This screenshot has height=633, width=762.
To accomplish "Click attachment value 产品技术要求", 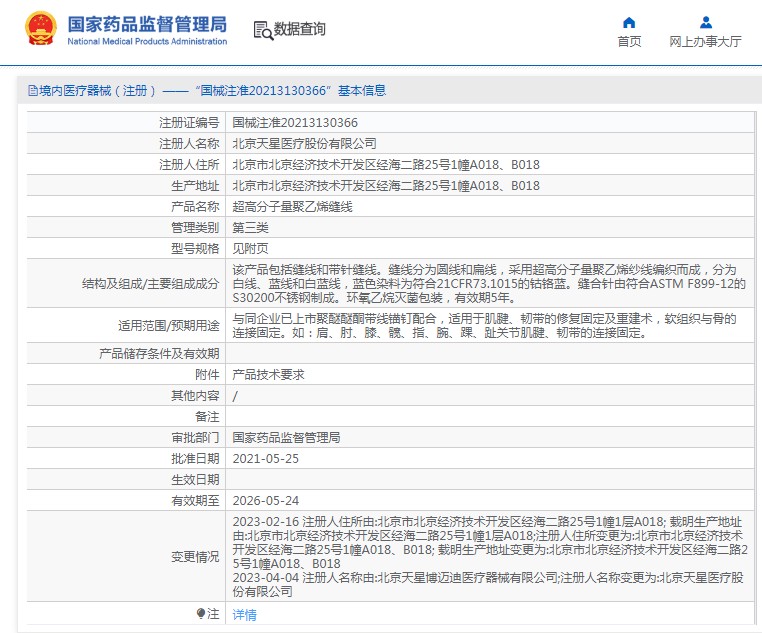I will coord(268,375).
